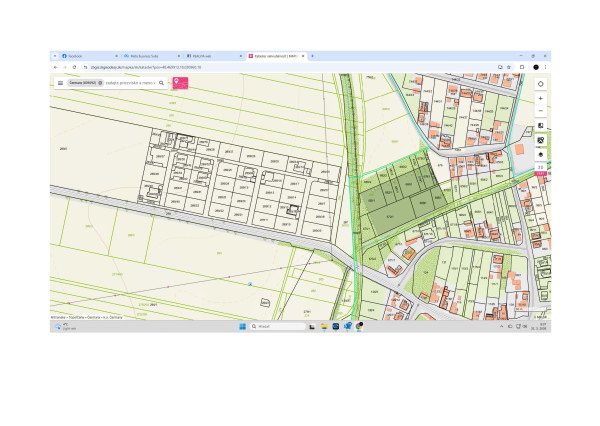Zoom in the map with plus button

click(540, 99)
